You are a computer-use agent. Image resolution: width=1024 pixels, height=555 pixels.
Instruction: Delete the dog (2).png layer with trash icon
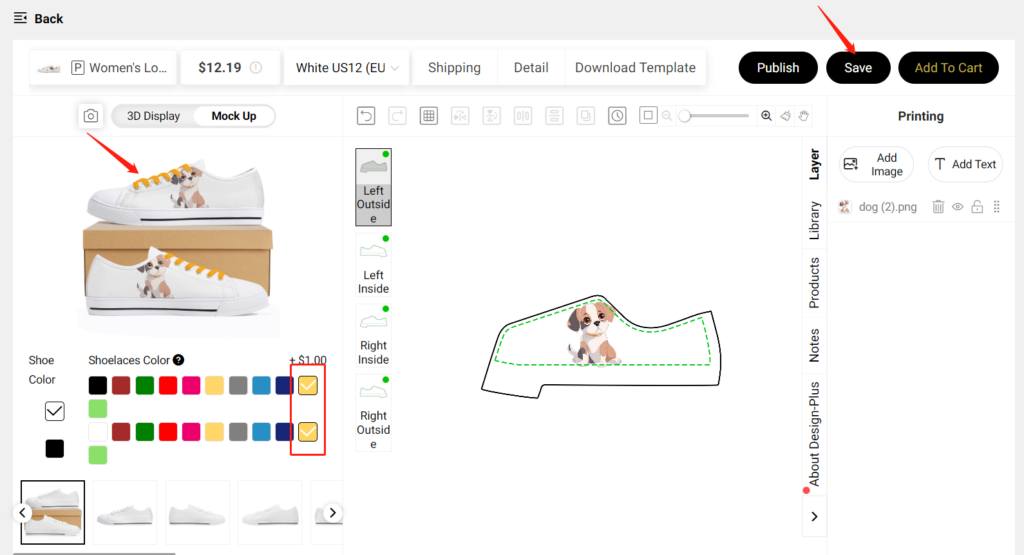[938, 206]
